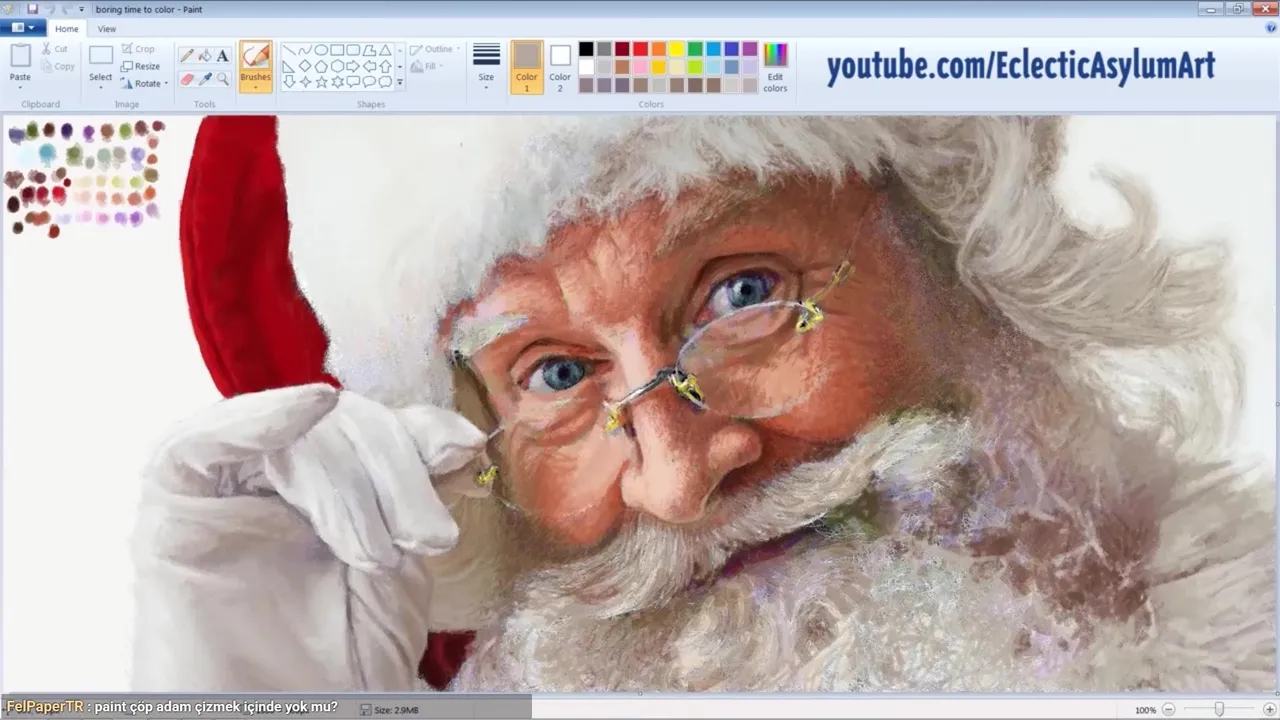Open the Paste dropdown arrow
The width and height of the screenshot is (1280, 720).
pos(20,87)
